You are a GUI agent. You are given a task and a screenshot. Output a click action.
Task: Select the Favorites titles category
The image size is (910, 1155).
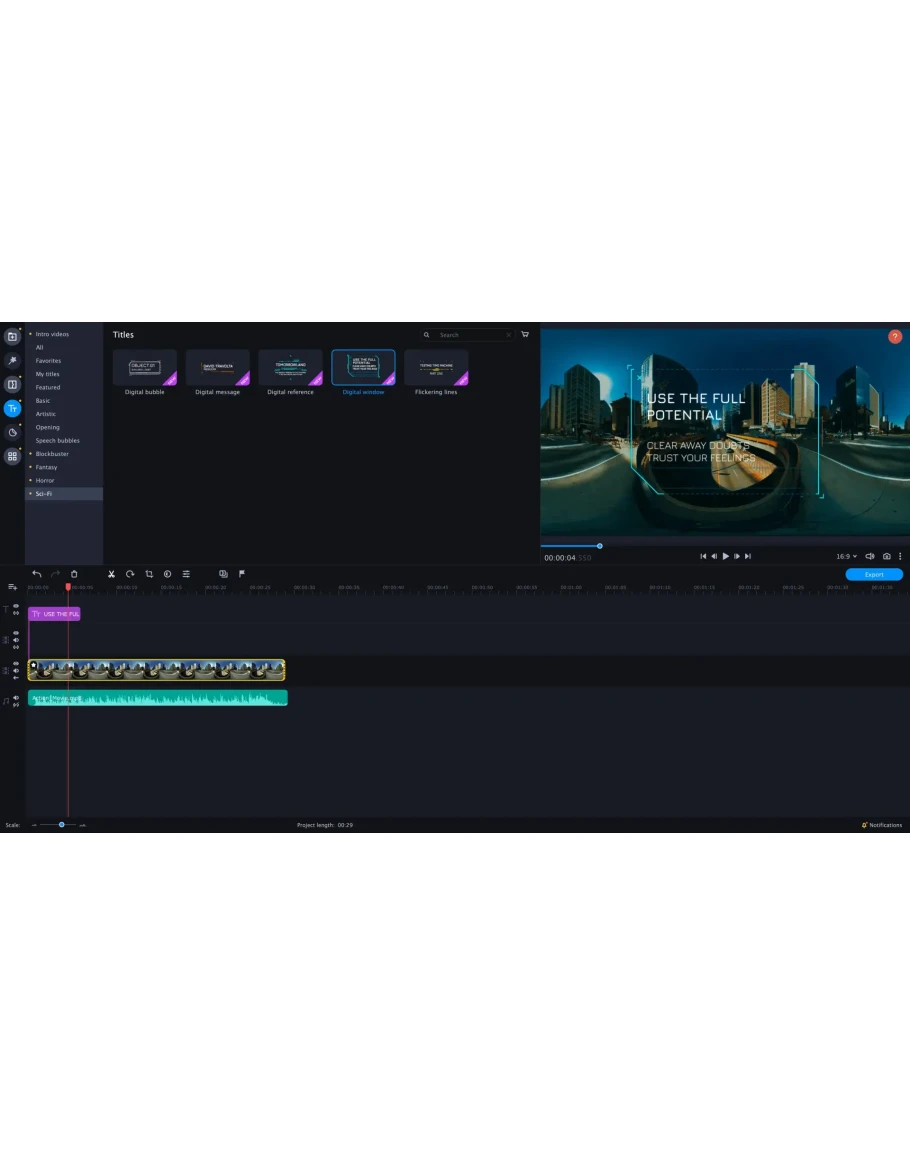click(x=48, y=360)
